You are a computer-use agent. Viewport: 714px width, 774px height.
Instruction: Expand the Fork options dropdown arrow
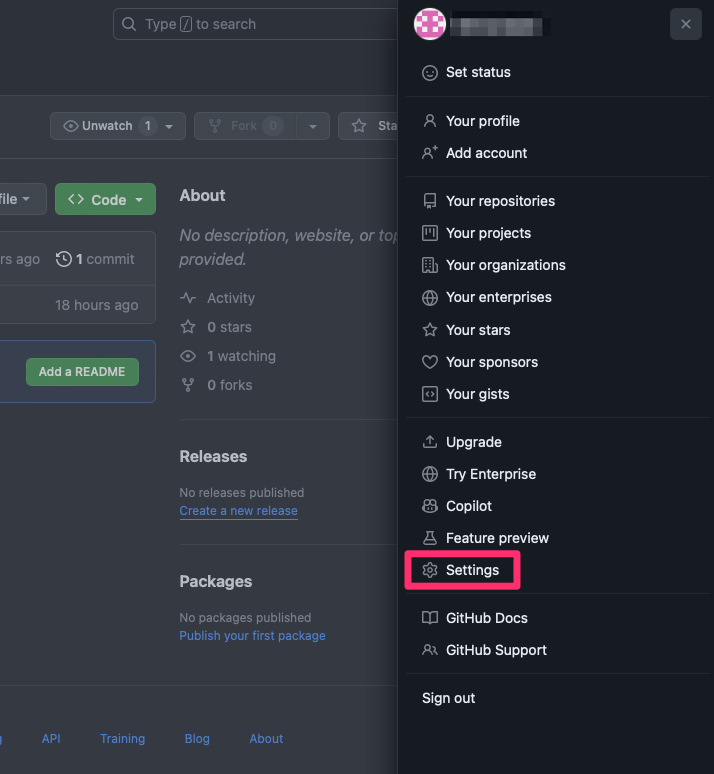[313, 126]
